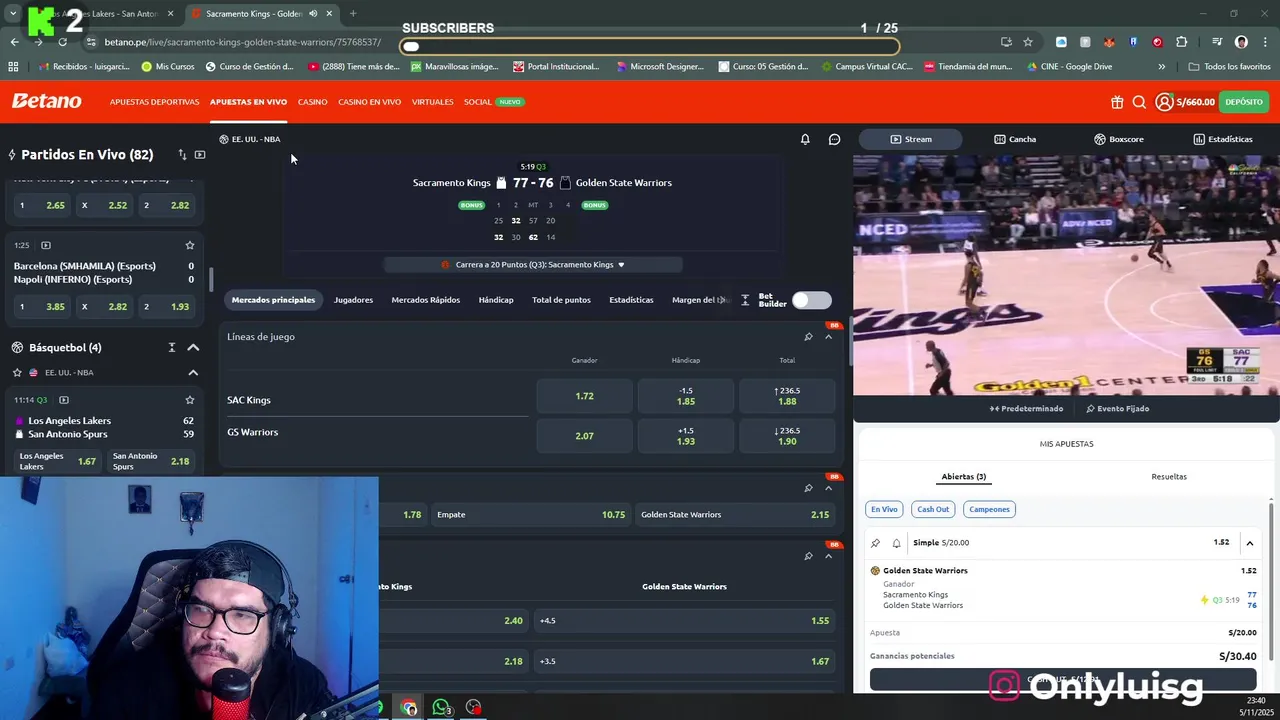1280x720 pixels.
Task: Click the DEPÓSITO button
Action: pos(1244,102)
